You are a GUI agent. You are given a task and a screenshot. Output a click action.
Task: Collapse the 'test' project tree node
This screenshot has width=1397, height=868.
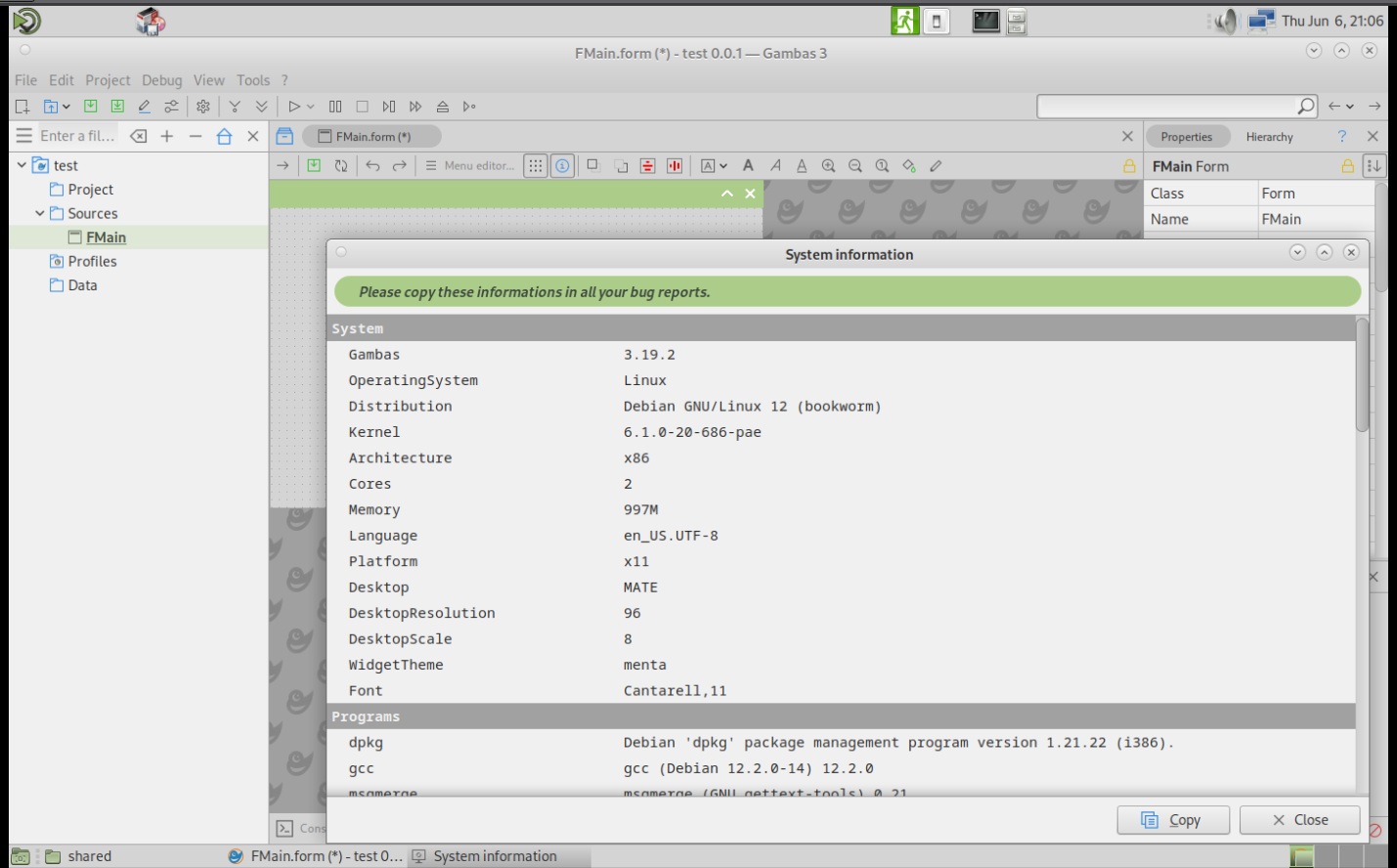coord(22,165)
